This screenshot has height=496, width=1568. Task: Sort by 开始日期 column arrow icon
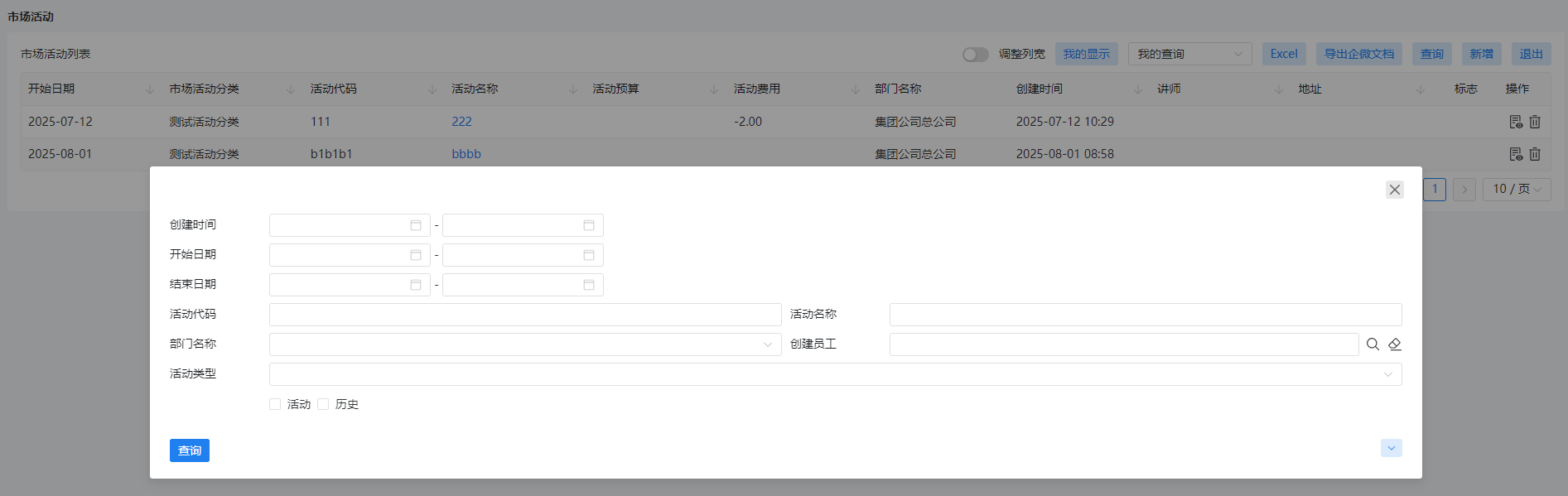coord(150,89)
